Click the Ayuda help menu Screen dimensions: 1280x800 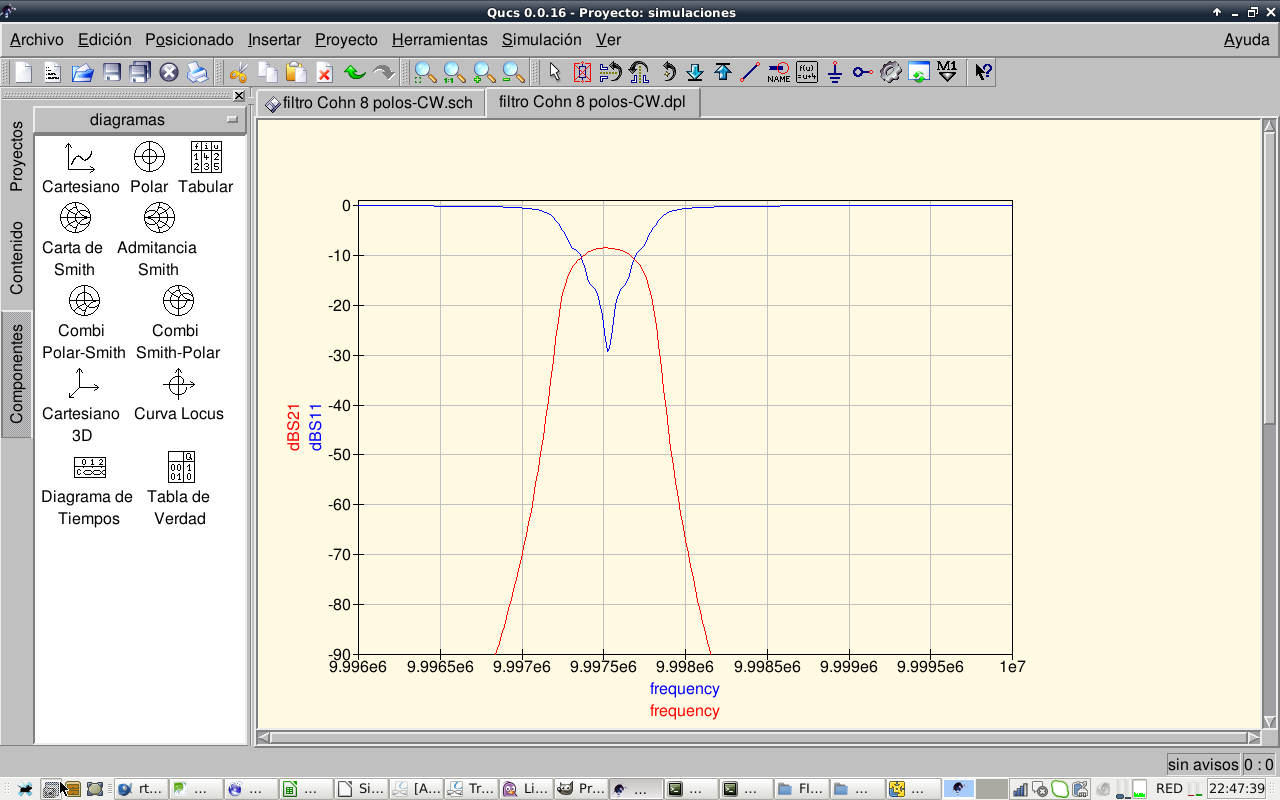pos(1246,40)
